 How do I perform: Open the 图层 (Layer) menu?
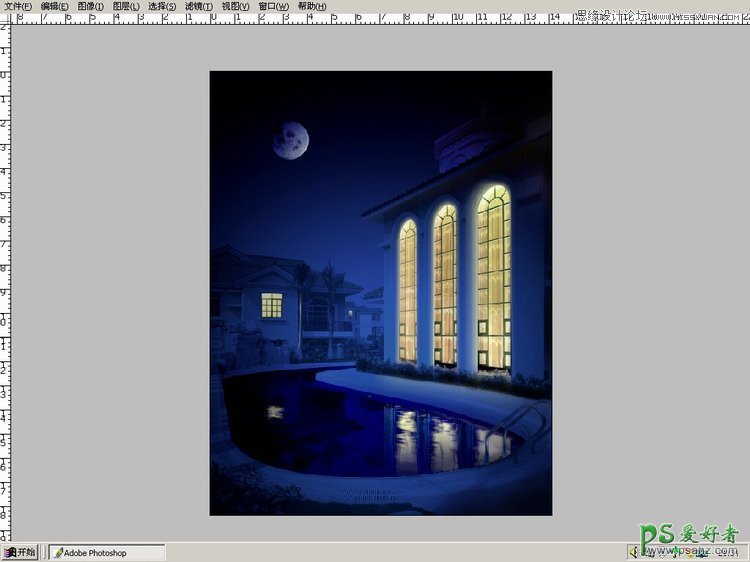[127, 6]
